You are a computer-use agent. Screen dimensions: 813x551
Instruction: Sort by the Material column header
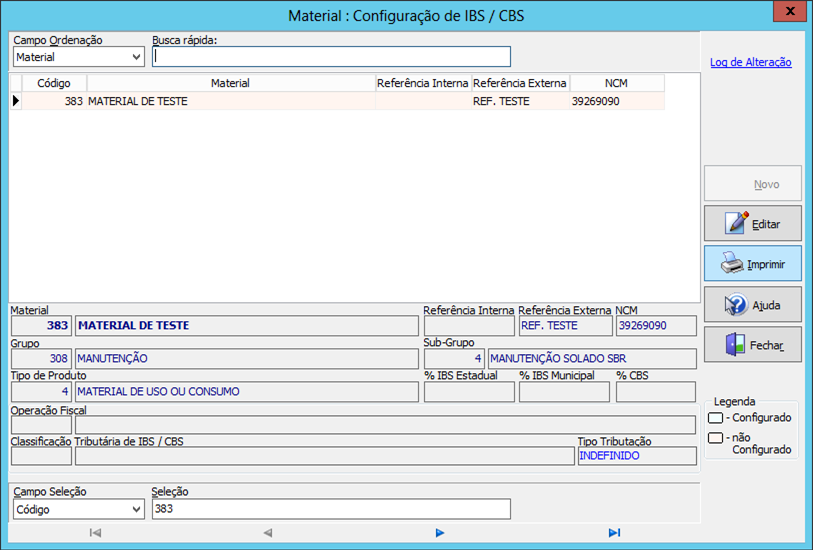(230, 83)
